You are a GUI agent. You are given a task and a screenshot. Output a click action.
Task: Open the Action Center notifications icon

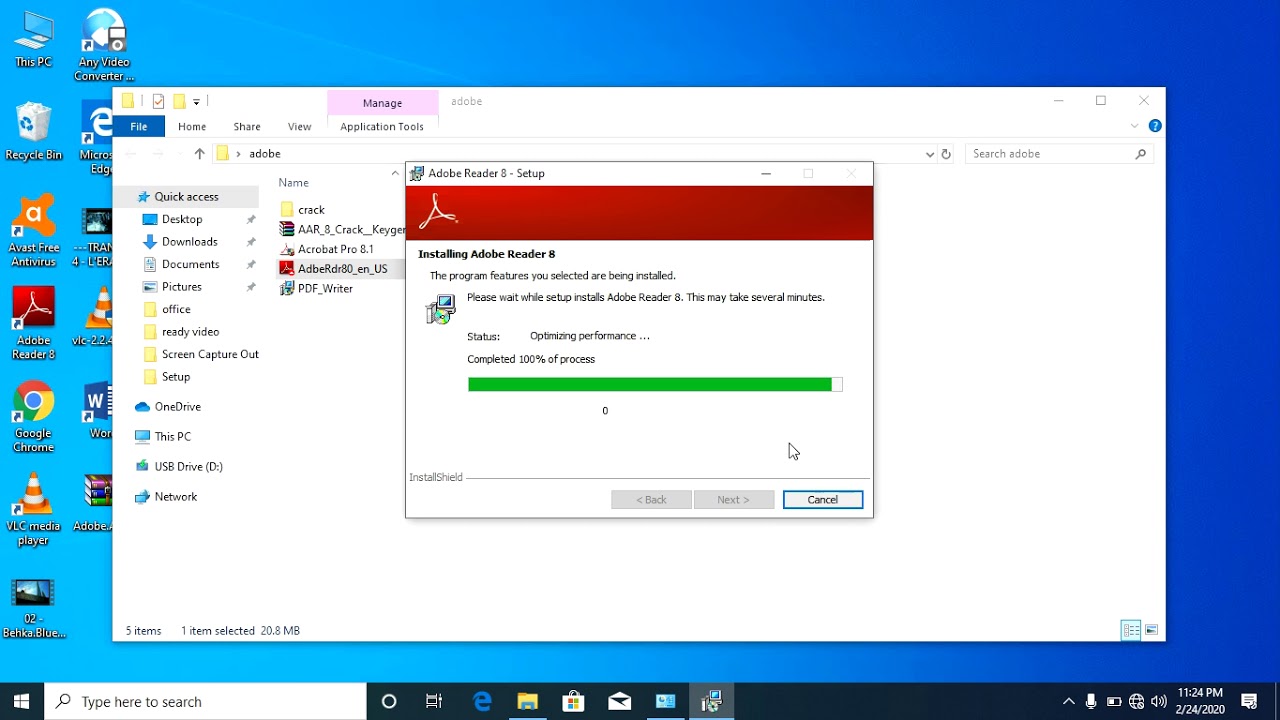pos(1249,701)
